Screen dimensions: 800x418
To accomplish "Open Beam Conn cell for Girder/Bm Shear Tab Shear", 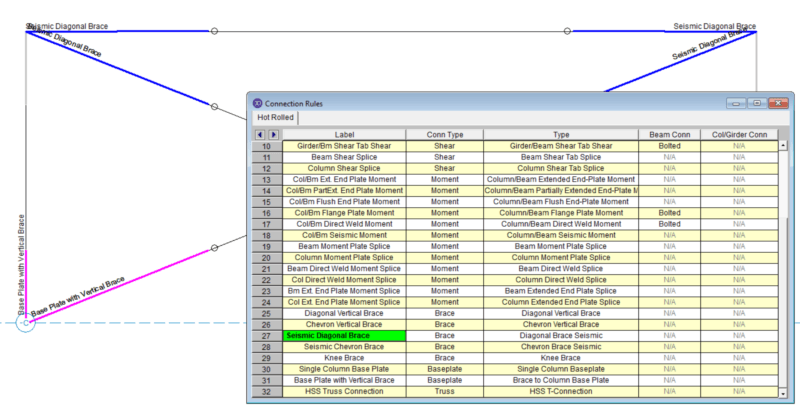I will pos(669,146).
